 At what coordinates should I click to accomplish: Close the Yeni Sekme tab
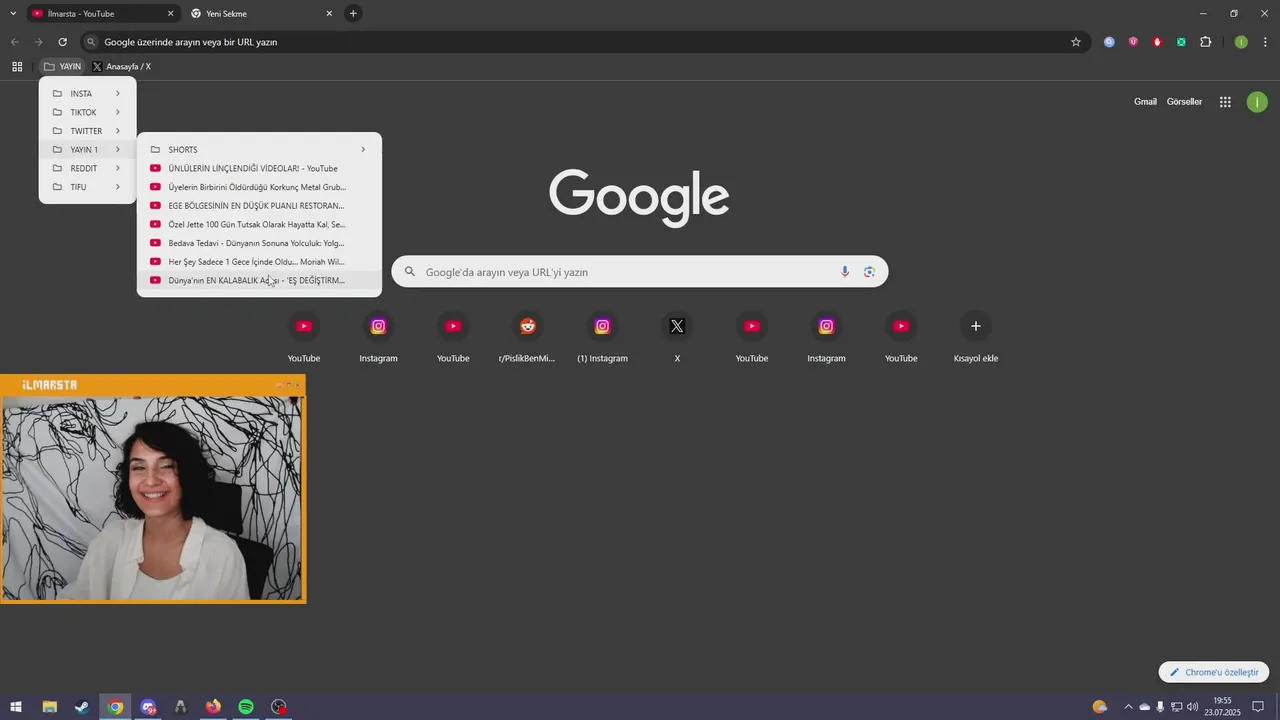(x=329, y=14)
